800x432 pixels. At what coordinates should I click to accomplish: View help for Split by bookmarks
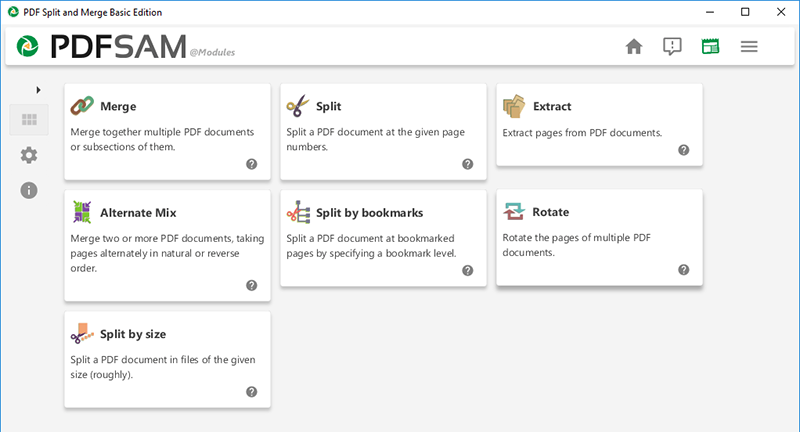(468, 270)
